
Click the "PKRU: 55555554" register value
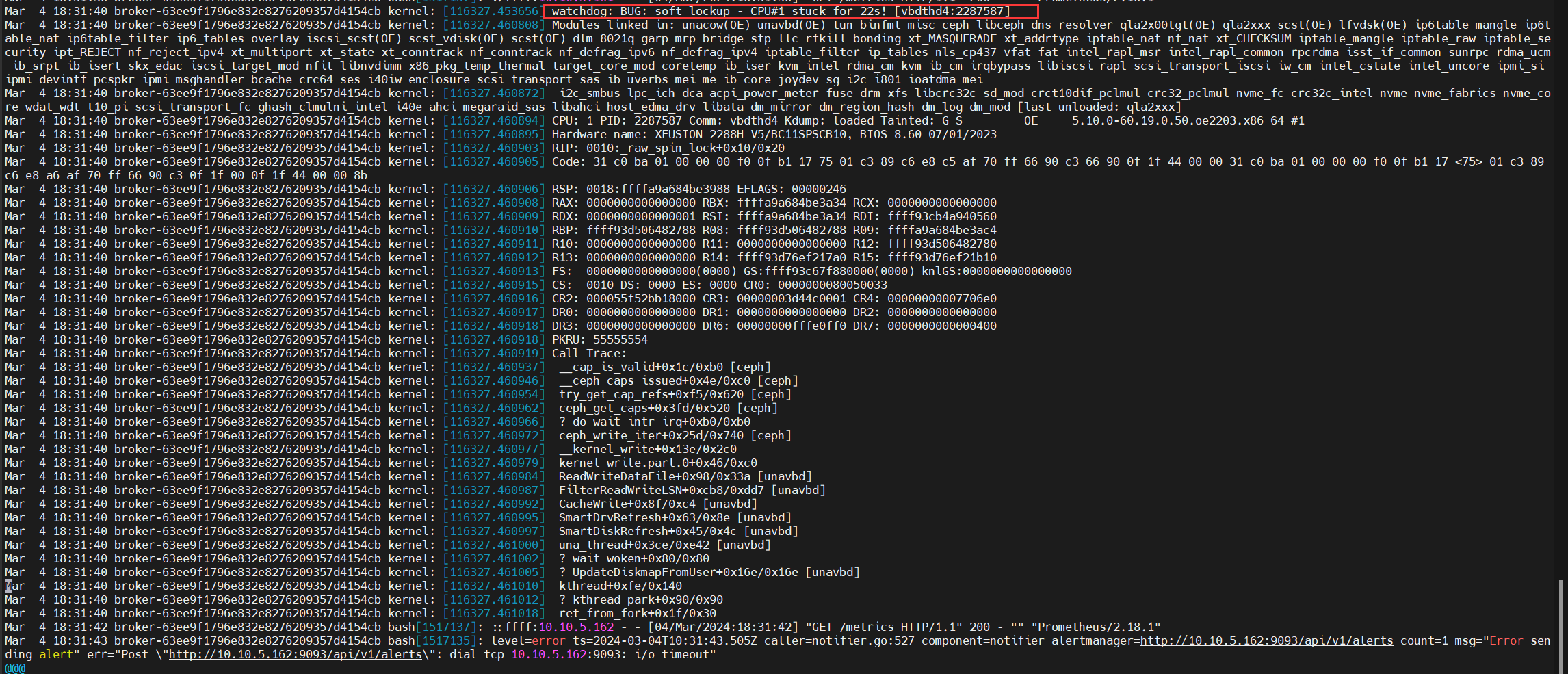(x=599, y=339)
